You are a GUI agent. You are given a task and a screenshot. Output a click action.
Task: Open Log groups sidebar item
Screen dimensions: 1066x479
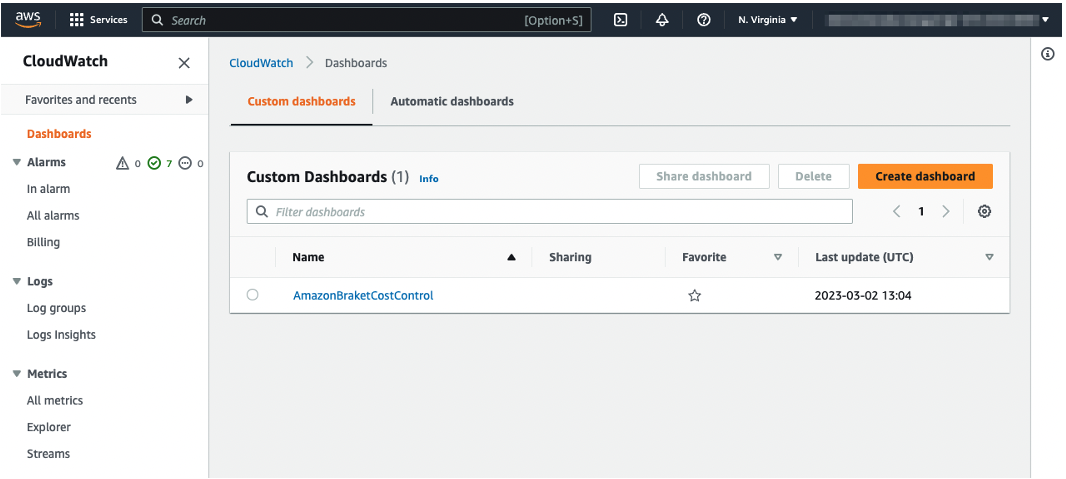coord(56,308)
